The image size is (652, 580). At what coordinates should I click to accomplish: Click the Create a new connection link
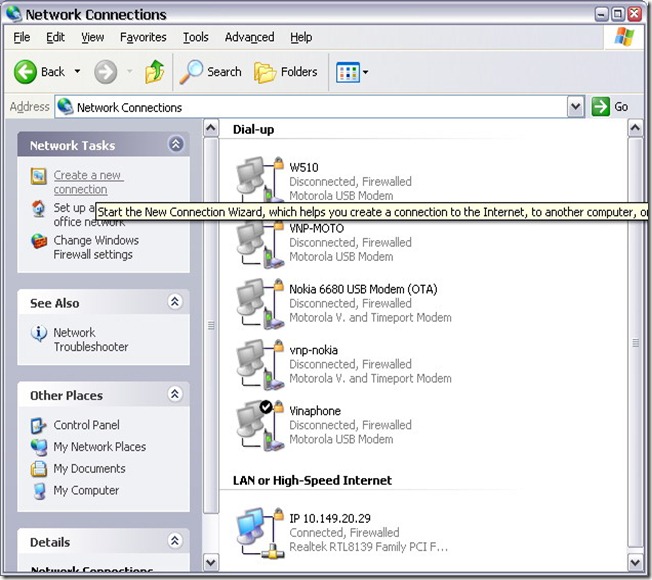(89, 182)
